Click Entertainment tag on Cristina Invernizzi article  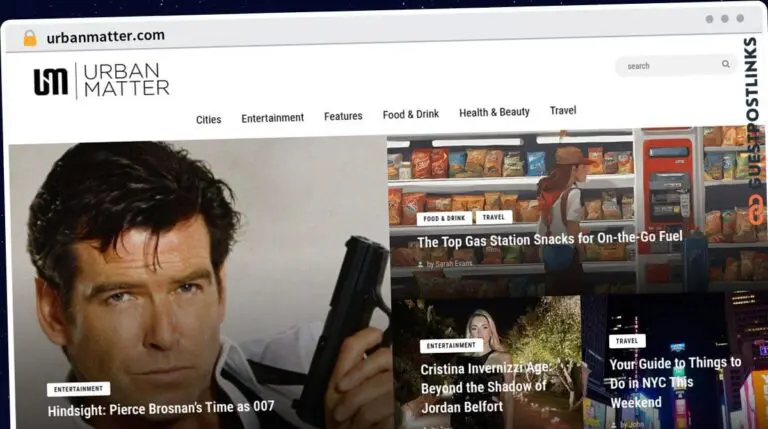coord(451,345)
